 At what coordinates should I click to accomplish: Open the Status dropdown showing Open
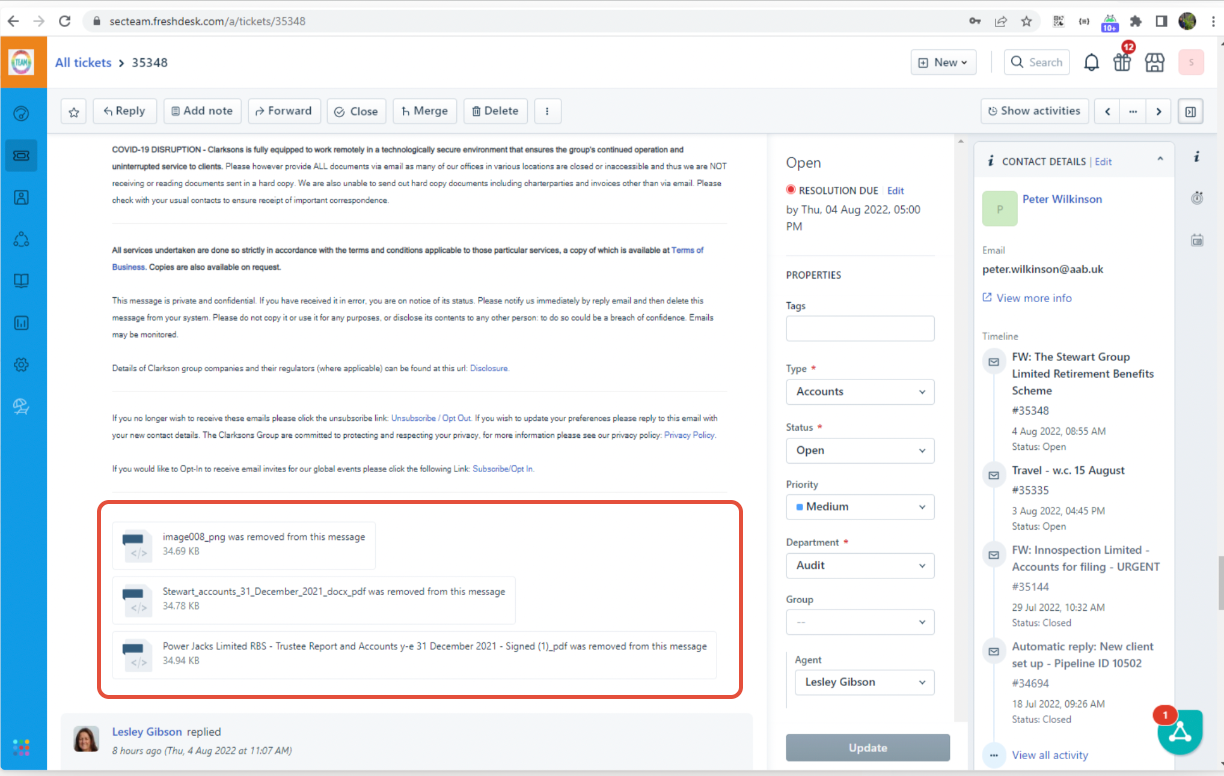pos(860,450)
